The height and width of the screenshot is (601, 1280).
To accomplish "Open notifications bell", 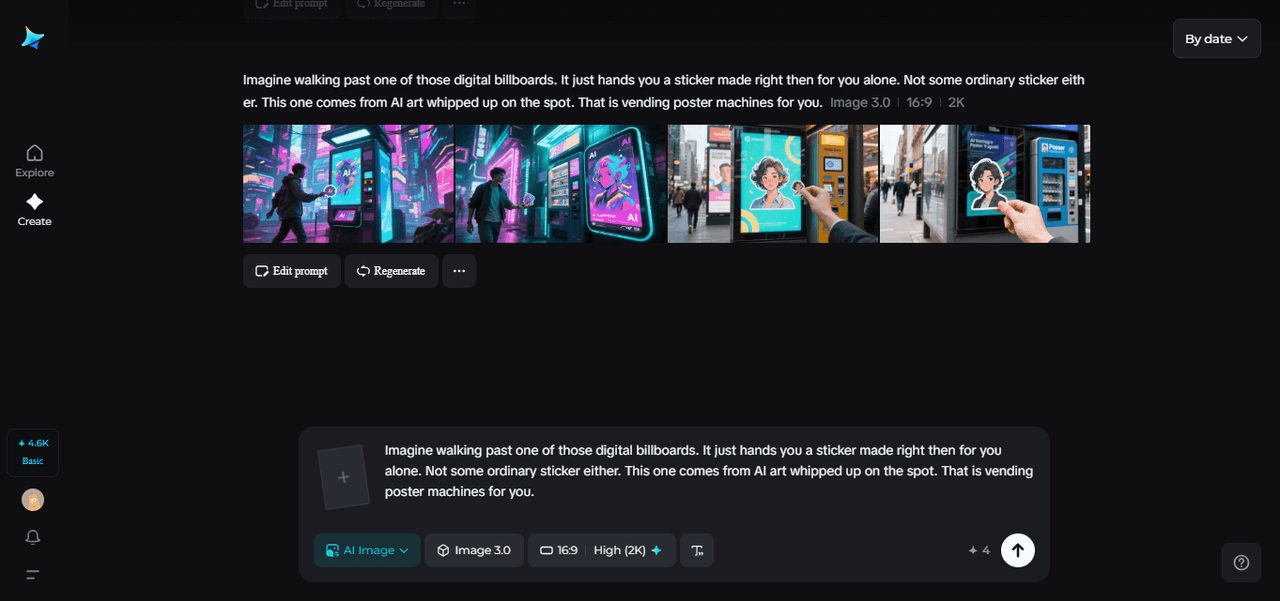I will 33,537.
